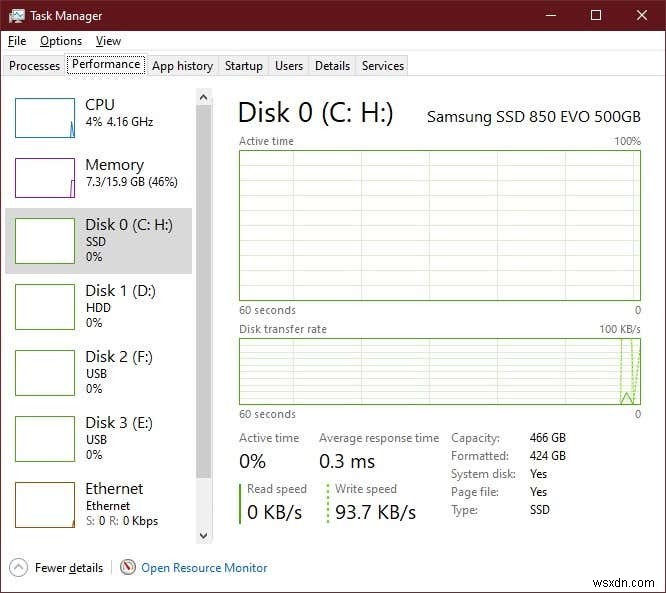Select the Disk 1 (D:) mini graph
This screenshot has height=593, width=666.
coord(45,307)
